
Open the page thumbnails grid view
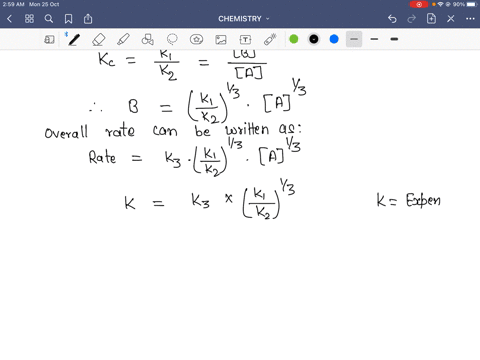click(x=29, y=19)
